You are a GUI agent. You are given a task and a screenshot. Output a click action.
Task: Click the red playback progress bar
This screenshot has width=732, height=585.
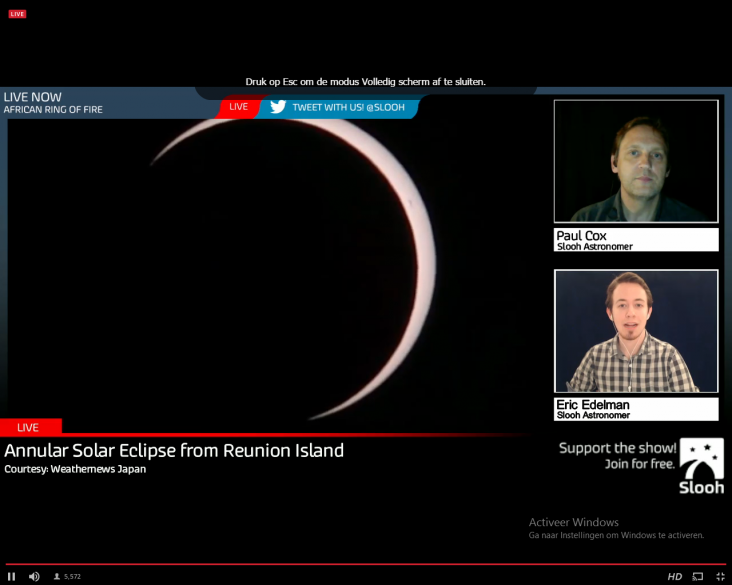pos(366,564)
